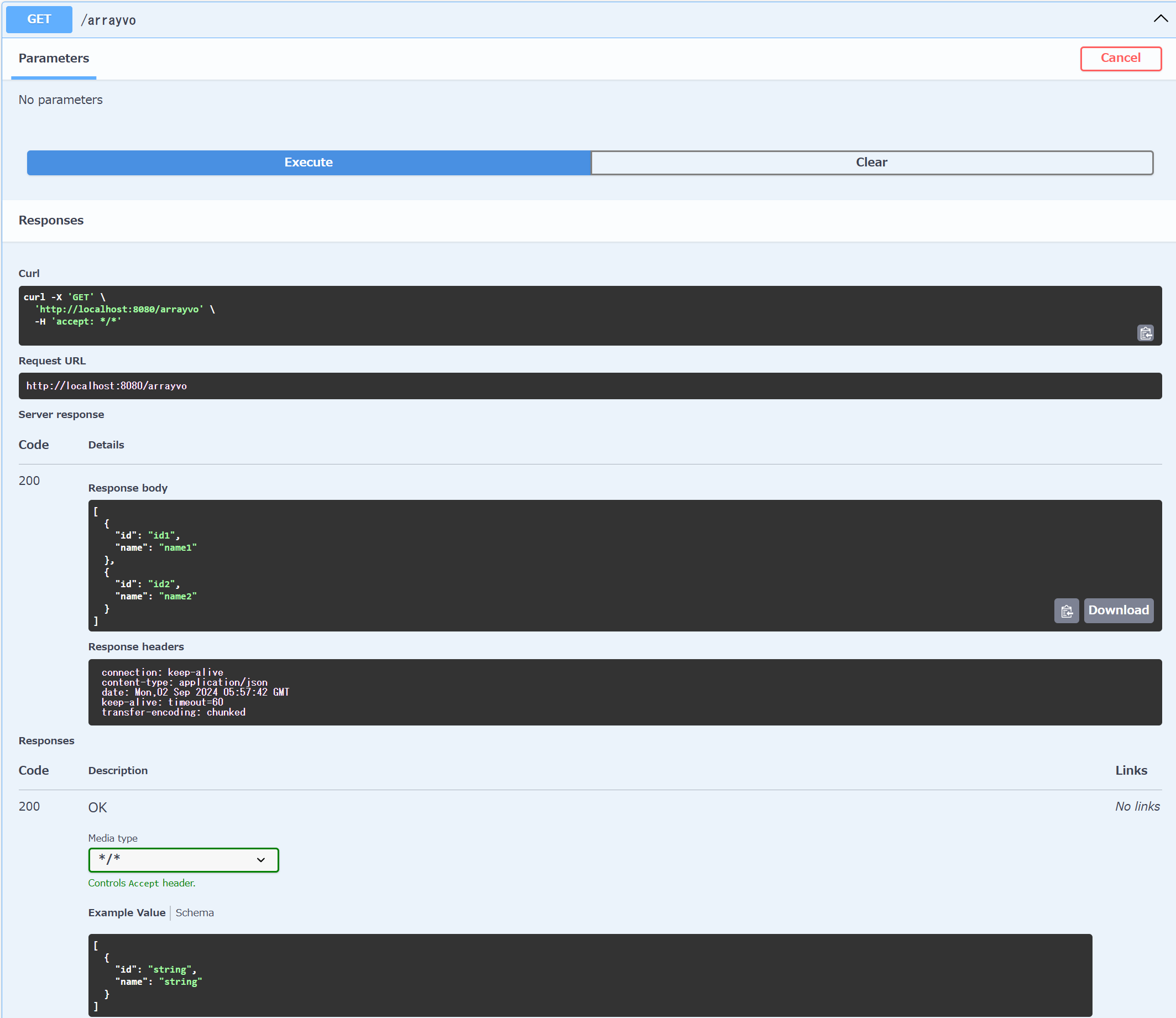Open the Media type dropdown
This screenshot has height=1018, width=1176.
click(x=183, y=859)
